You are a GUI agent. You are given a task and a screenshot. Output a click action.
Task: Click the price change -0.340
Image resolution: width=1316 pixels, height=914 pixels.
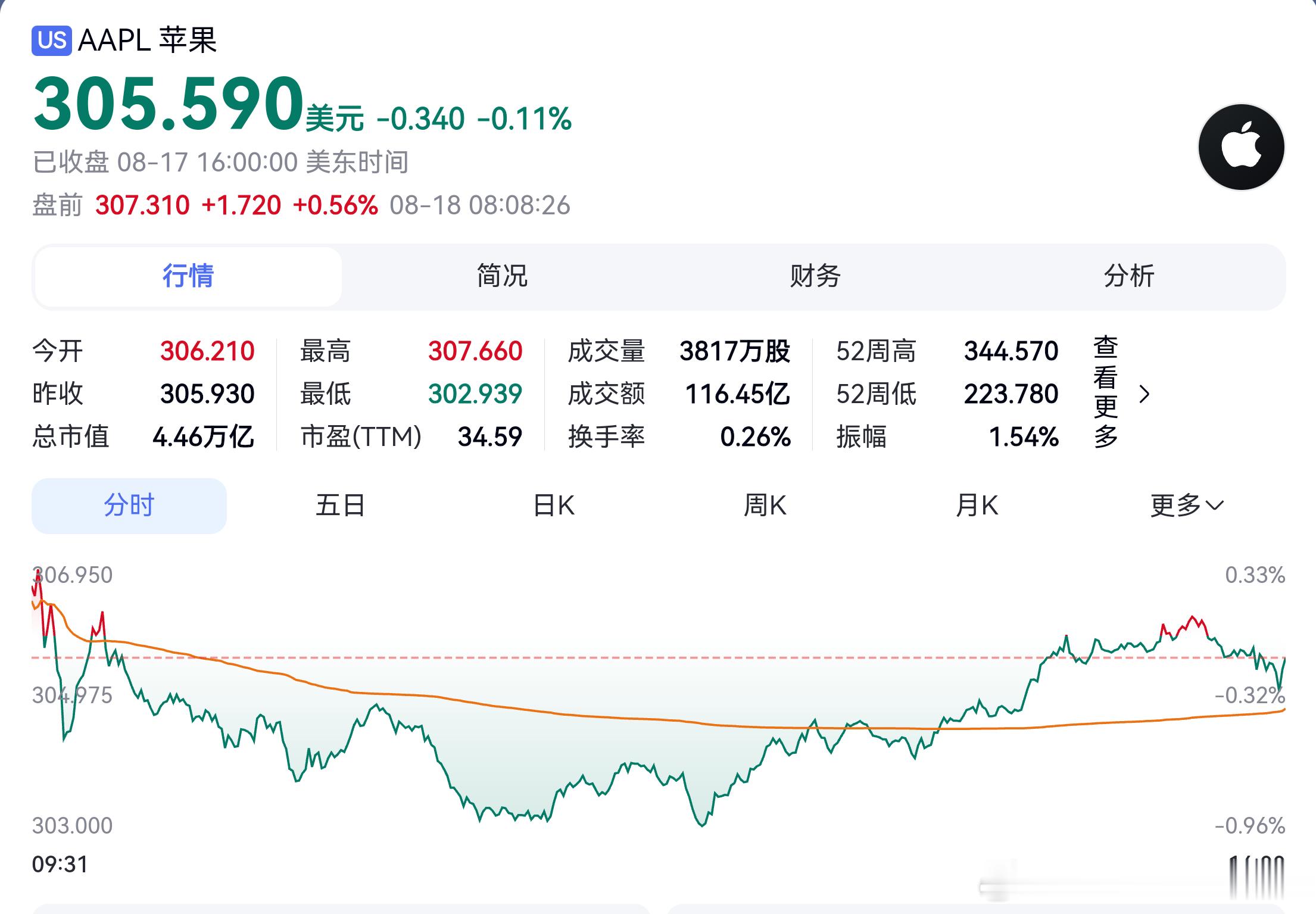click(420, 118)
